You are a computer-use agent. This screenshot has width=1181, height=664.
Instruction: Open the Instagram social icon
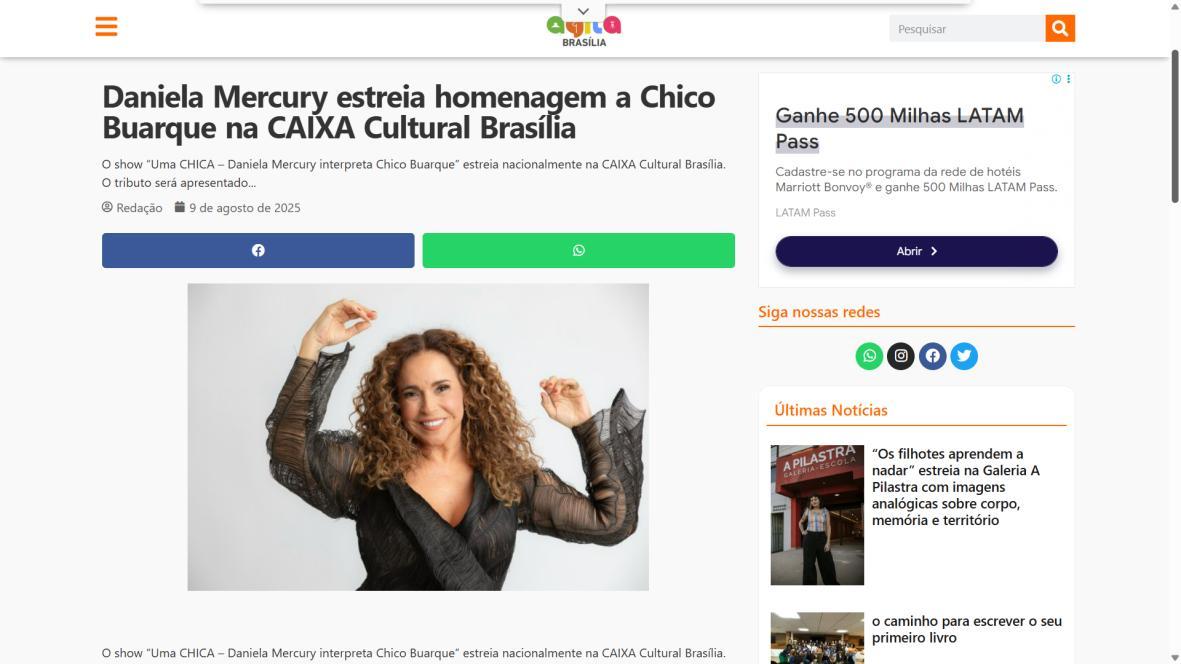click(x=901, y=356)
